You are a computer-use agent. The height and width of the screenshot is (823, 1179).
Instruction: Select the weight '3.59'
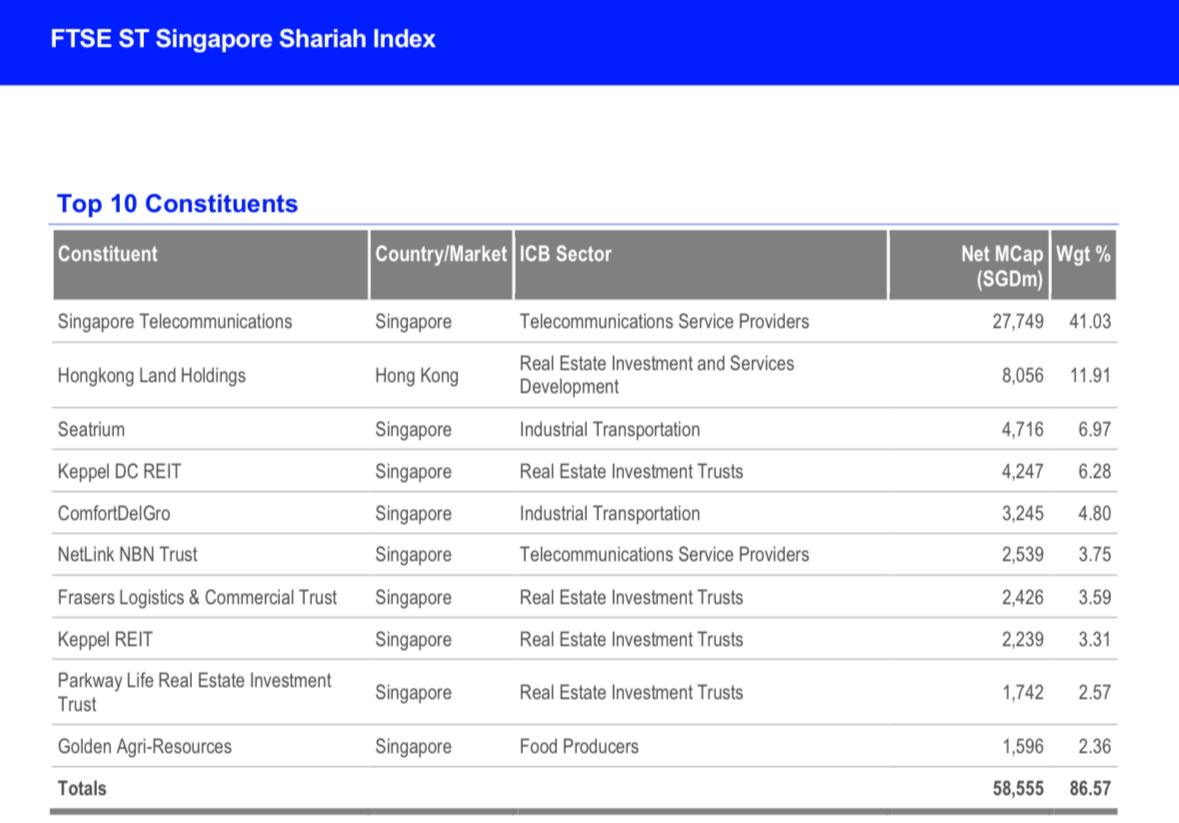(x=1094, y=598)
